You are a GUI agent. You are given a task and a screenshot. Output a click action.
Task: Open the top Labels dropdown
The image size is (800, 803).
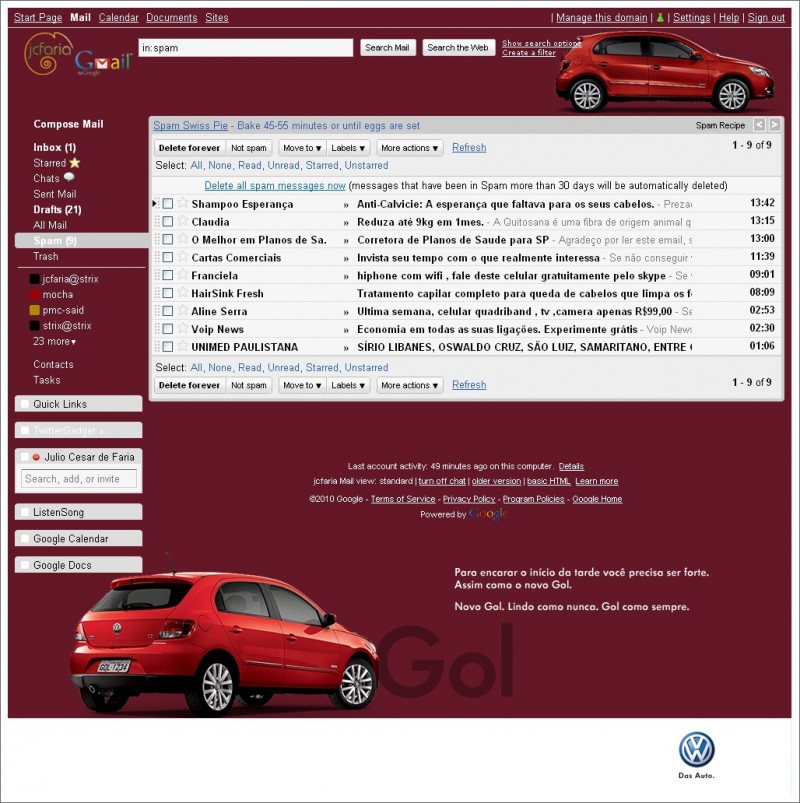(x=348, y=148)
